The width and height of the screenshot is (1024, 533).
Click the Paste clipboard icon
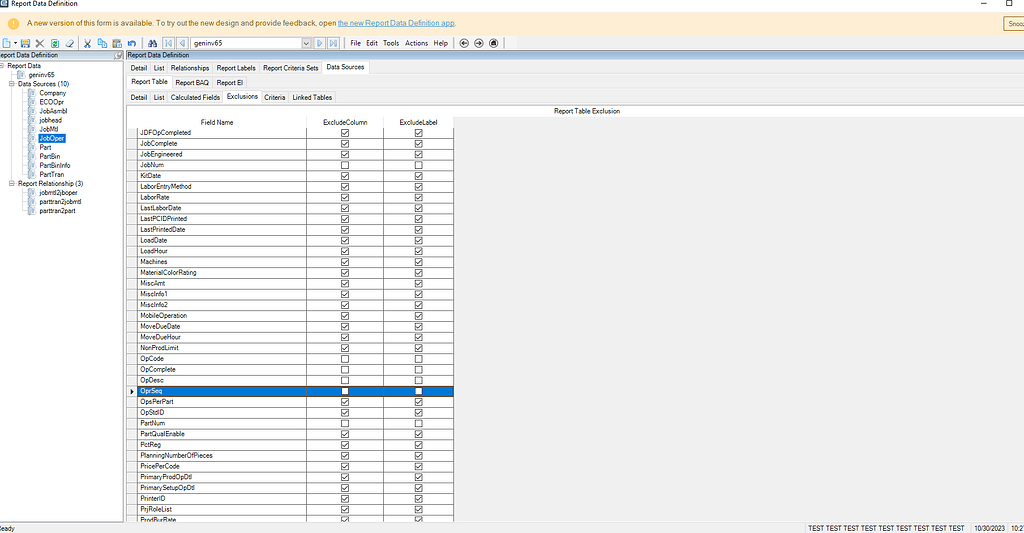116,43
